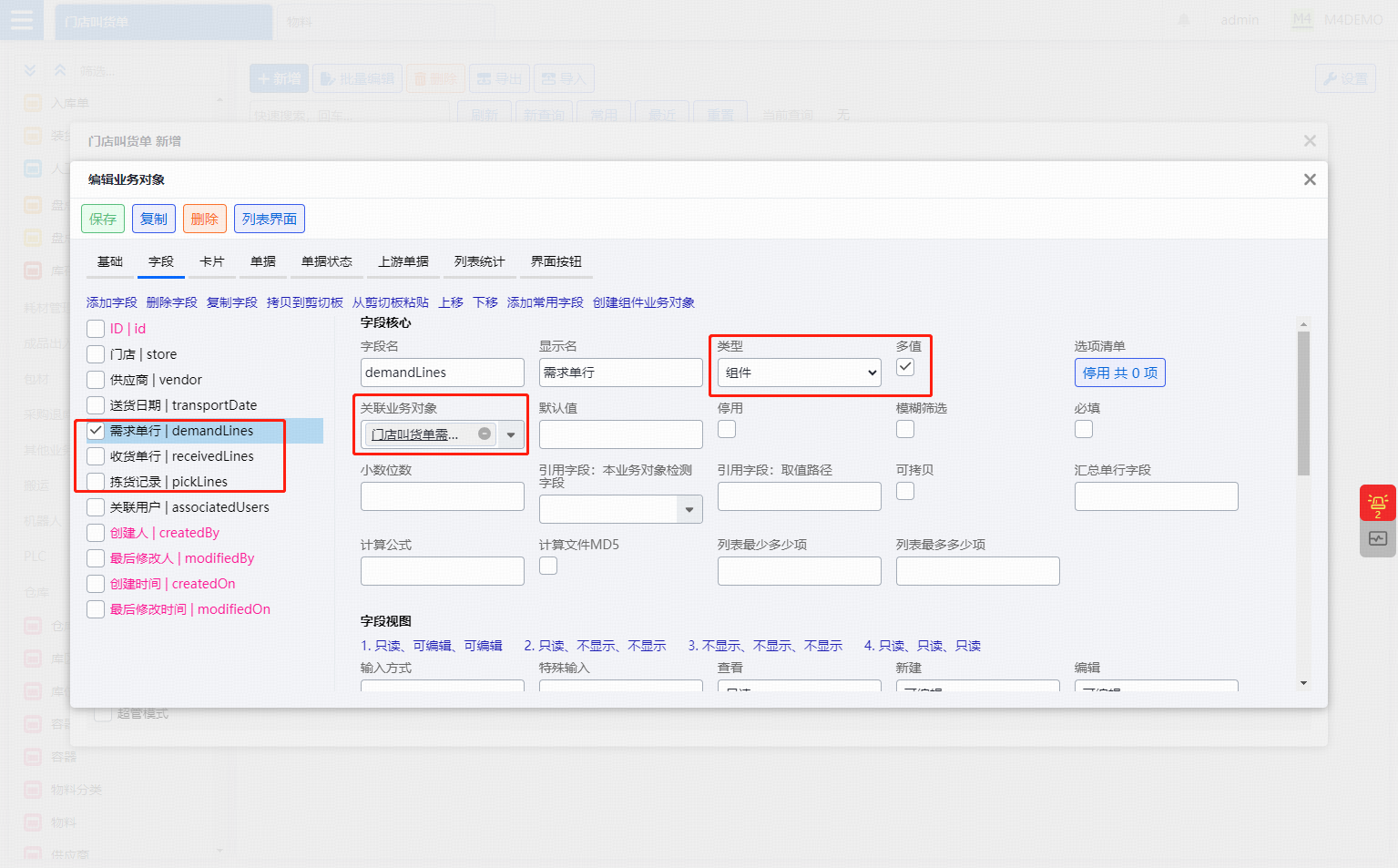Expand the 关联业务对象 dropdown arrow

point(511,434)
